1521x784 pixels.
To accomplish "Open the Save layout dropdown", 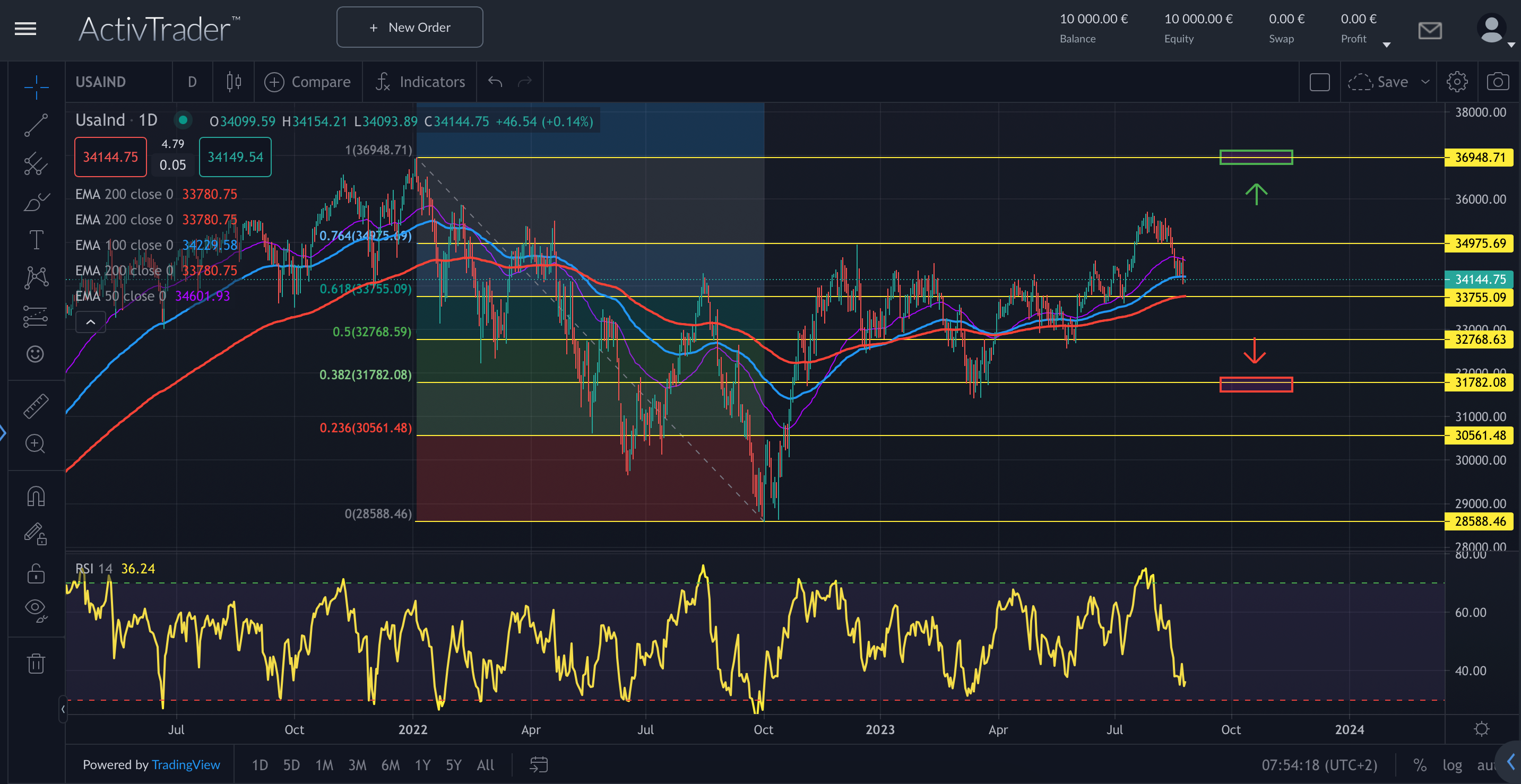I will click(1425, 82).
